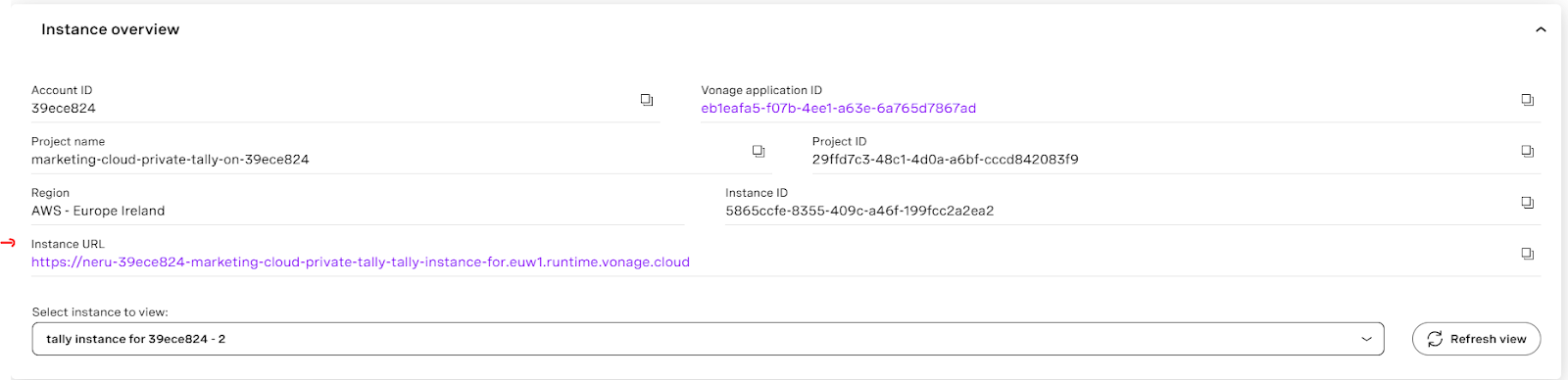The height and width of the screenshot is (380, 1568).
Task: Open the Instance URL runtime.vonage.cloud link
Action: (361, 262)
